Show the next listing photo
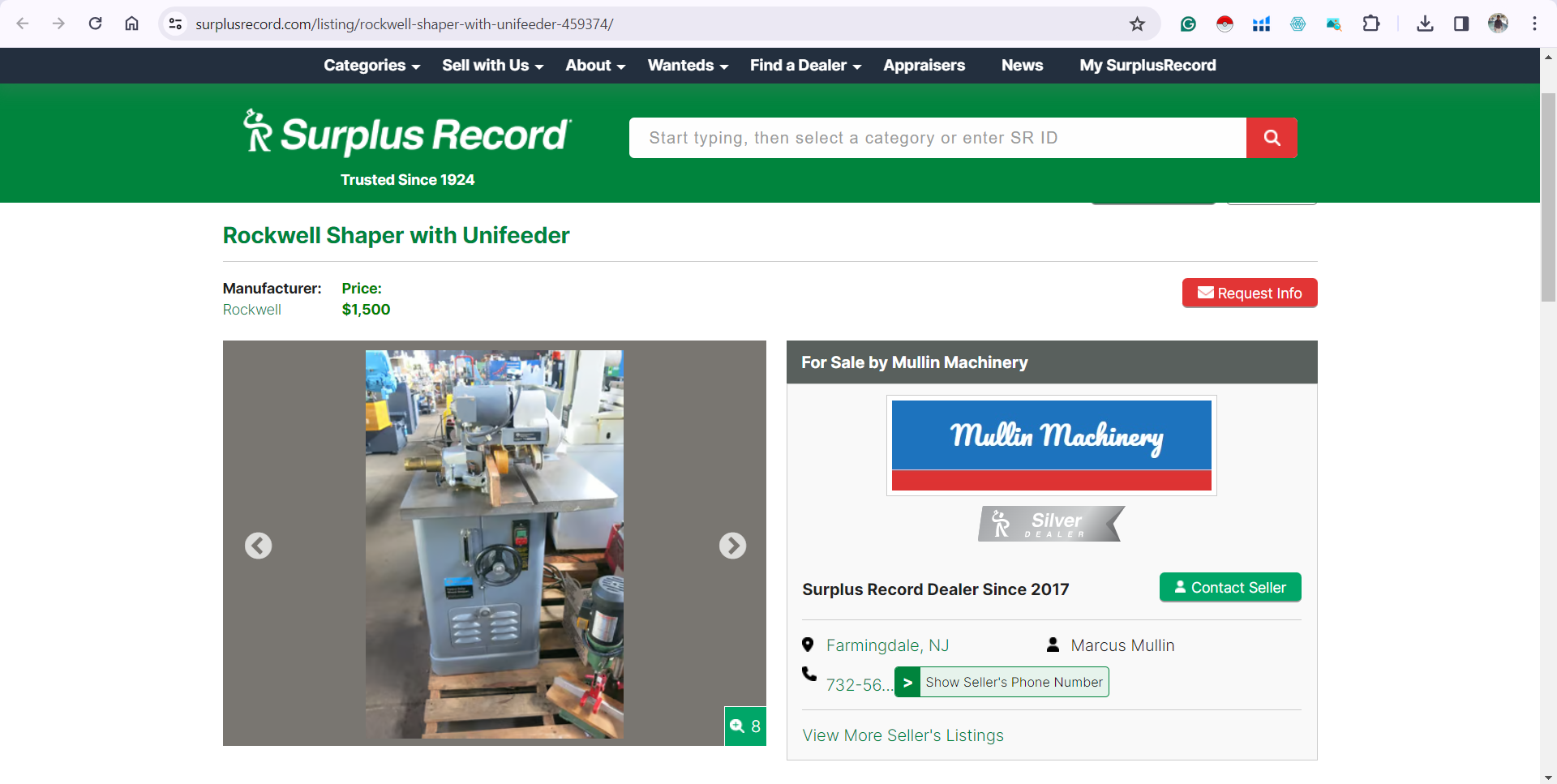The width and height of the screenshot is (1557, 784). coord(732,546)
